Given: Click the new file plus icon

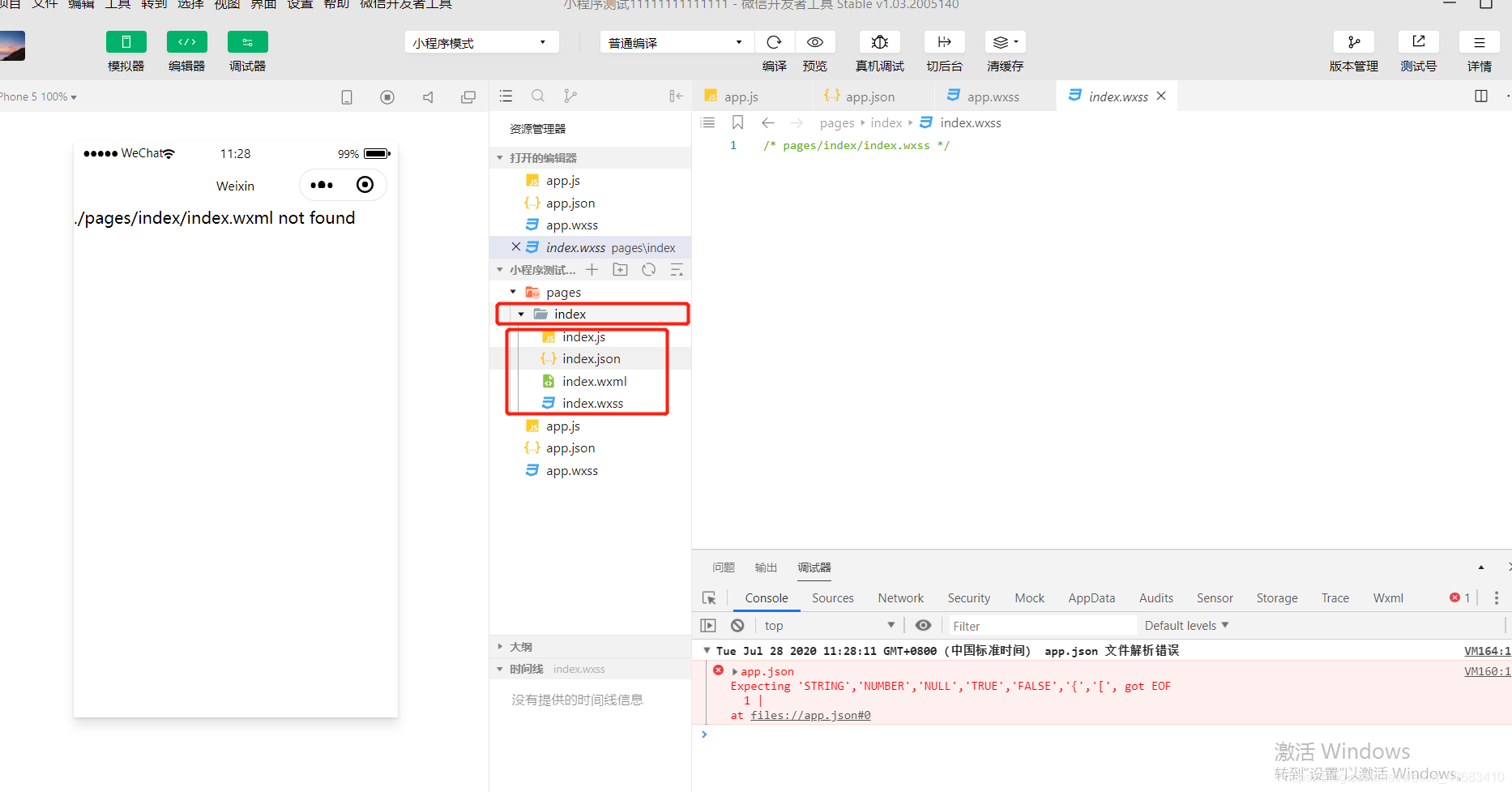Looking at the screenshot, I should coord(592,270).
